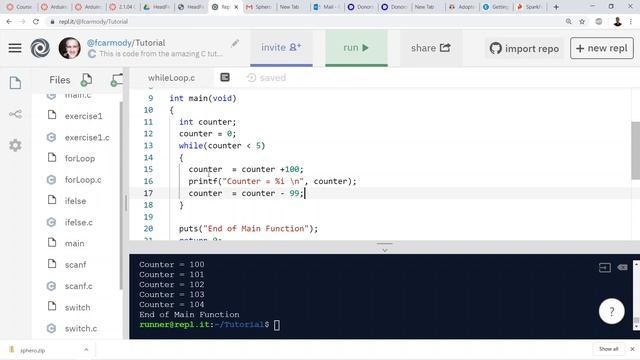Add a new file icon
The width and height of the screenshot is (640, 360).
point(86,80)
